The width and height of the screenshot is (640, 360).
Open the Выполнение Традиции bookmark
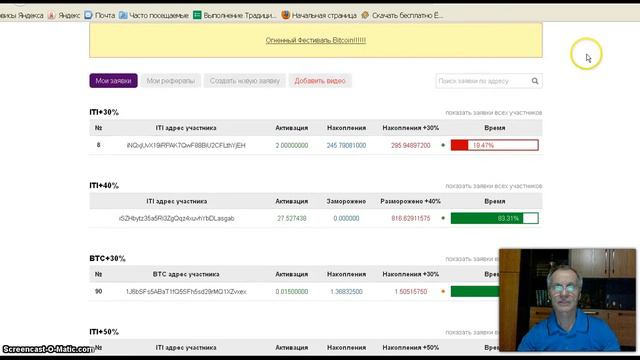pyautogui.click(x=235, y=16)
